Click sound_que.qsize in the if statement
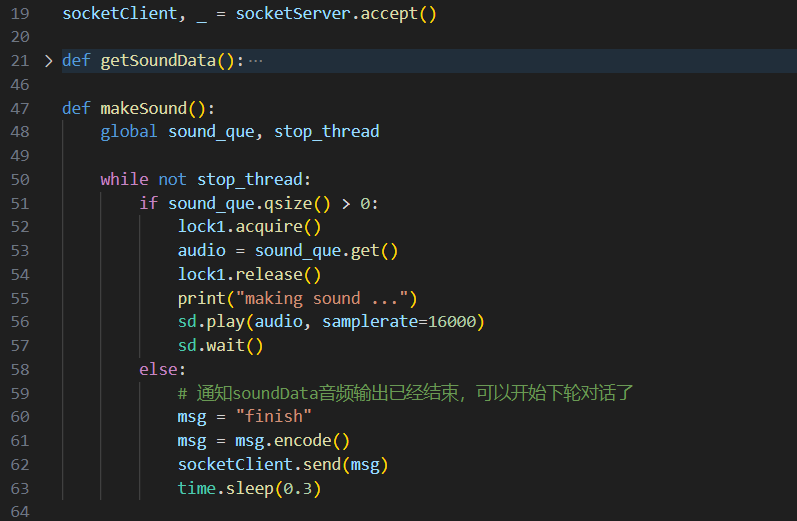Viewport: 797px width, 521px height. [x=249, y=204]
